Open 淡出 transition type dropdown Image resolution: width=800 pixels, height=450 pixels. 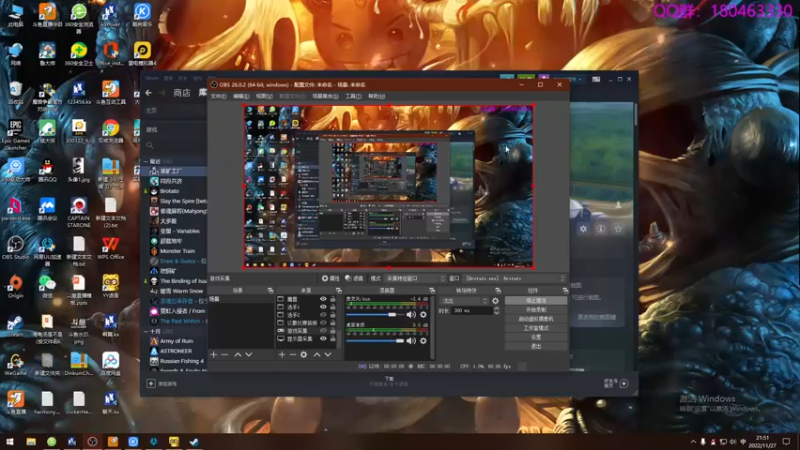click(x=463, y=301)
